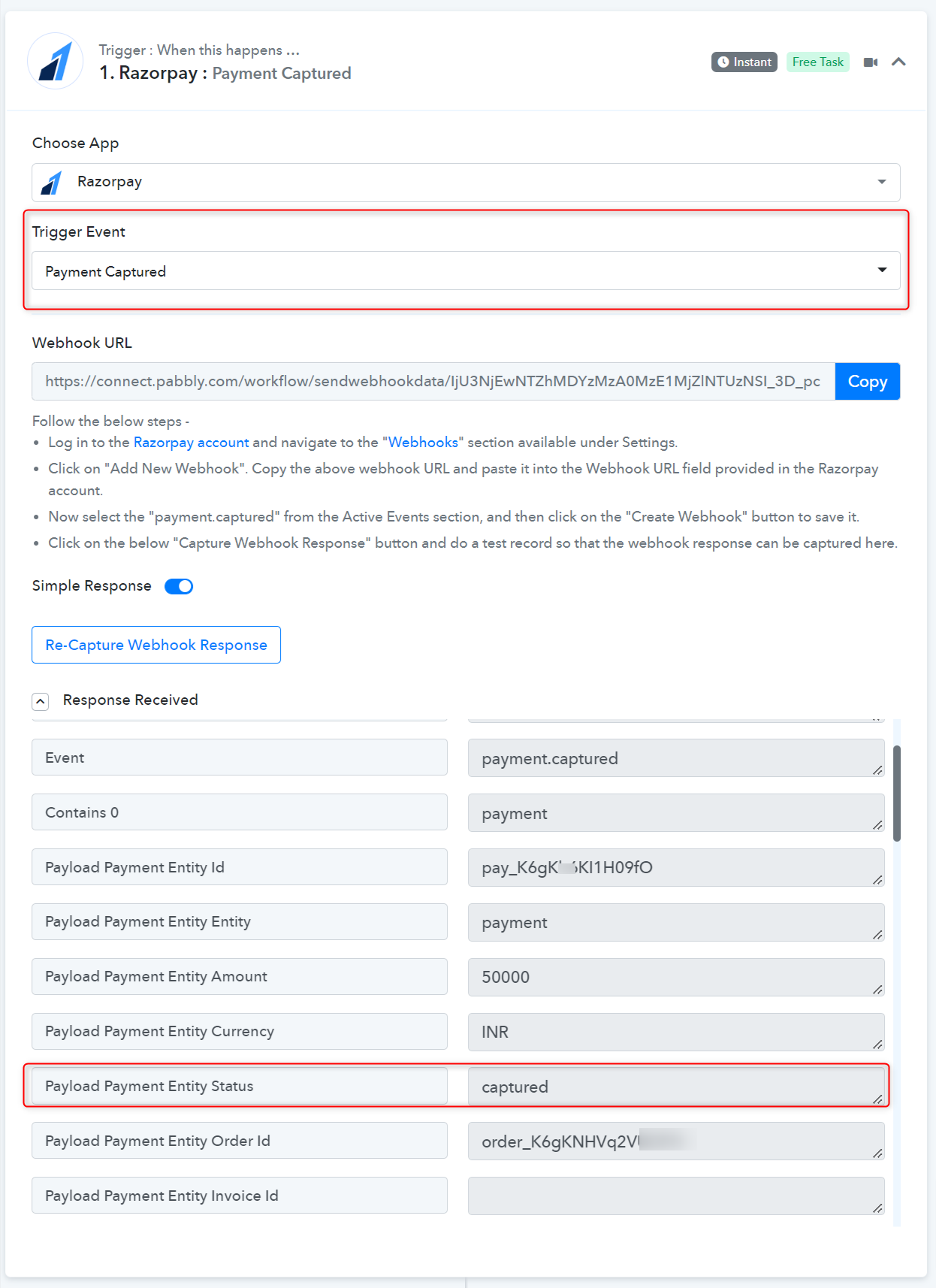This screenshot has height=1288, width=936.
Task: Click the Webhook URL text field
Action: (433, 382)
